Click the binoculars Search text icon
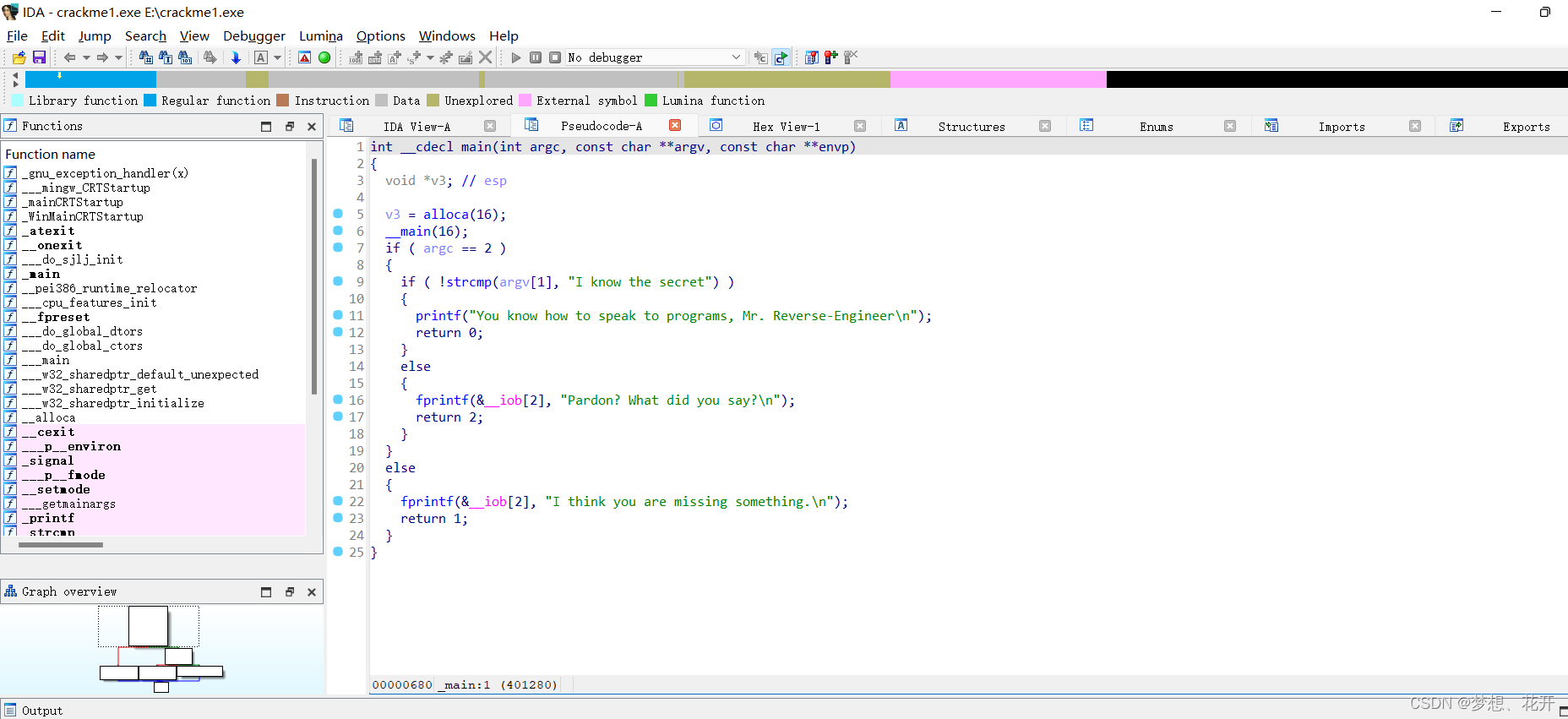The width and height of the screenshot is (1568, 719). click(x=166, y=57)
